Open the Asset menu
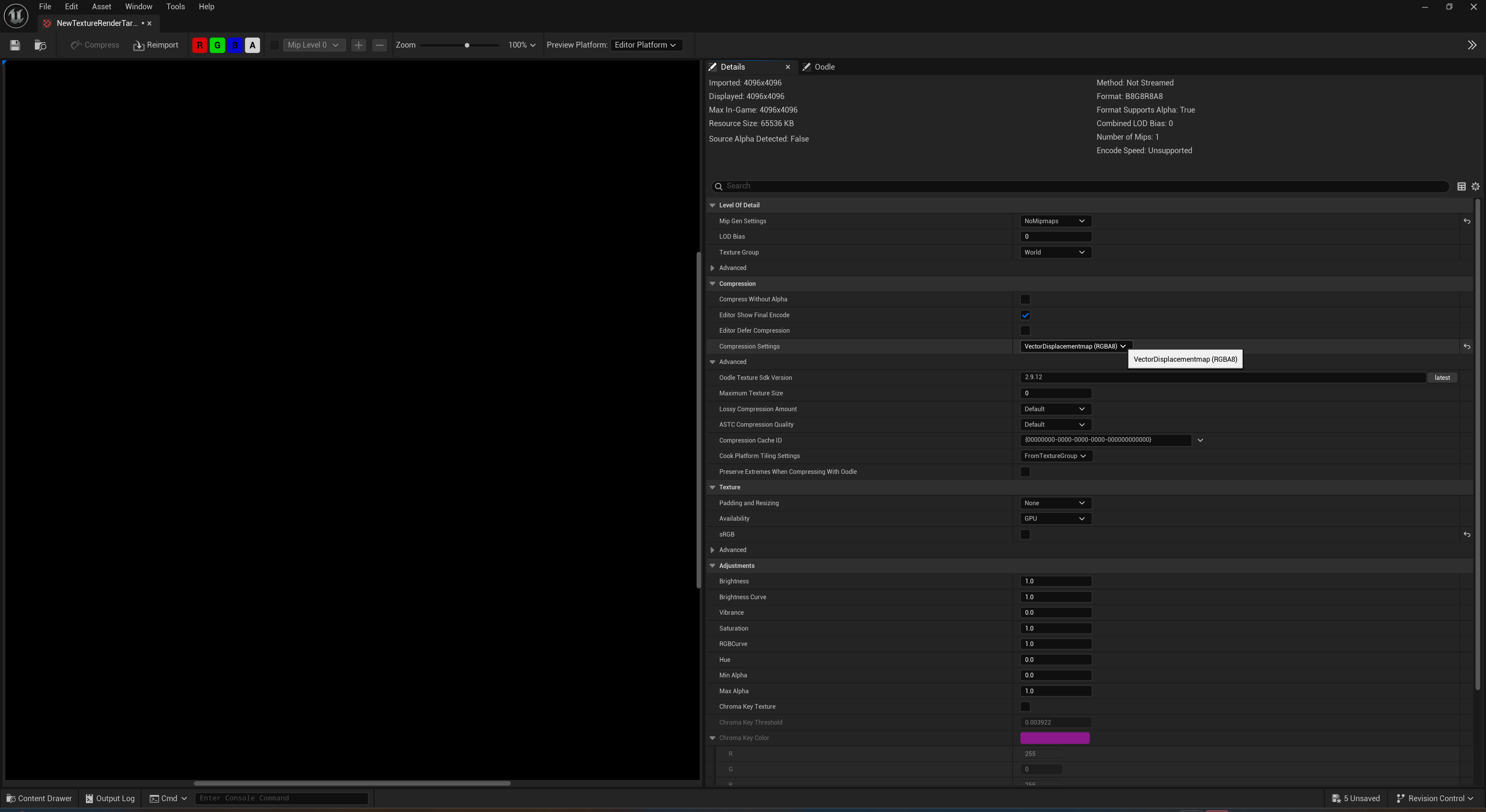Screen dimensions: 1486x812 (101, 7)
